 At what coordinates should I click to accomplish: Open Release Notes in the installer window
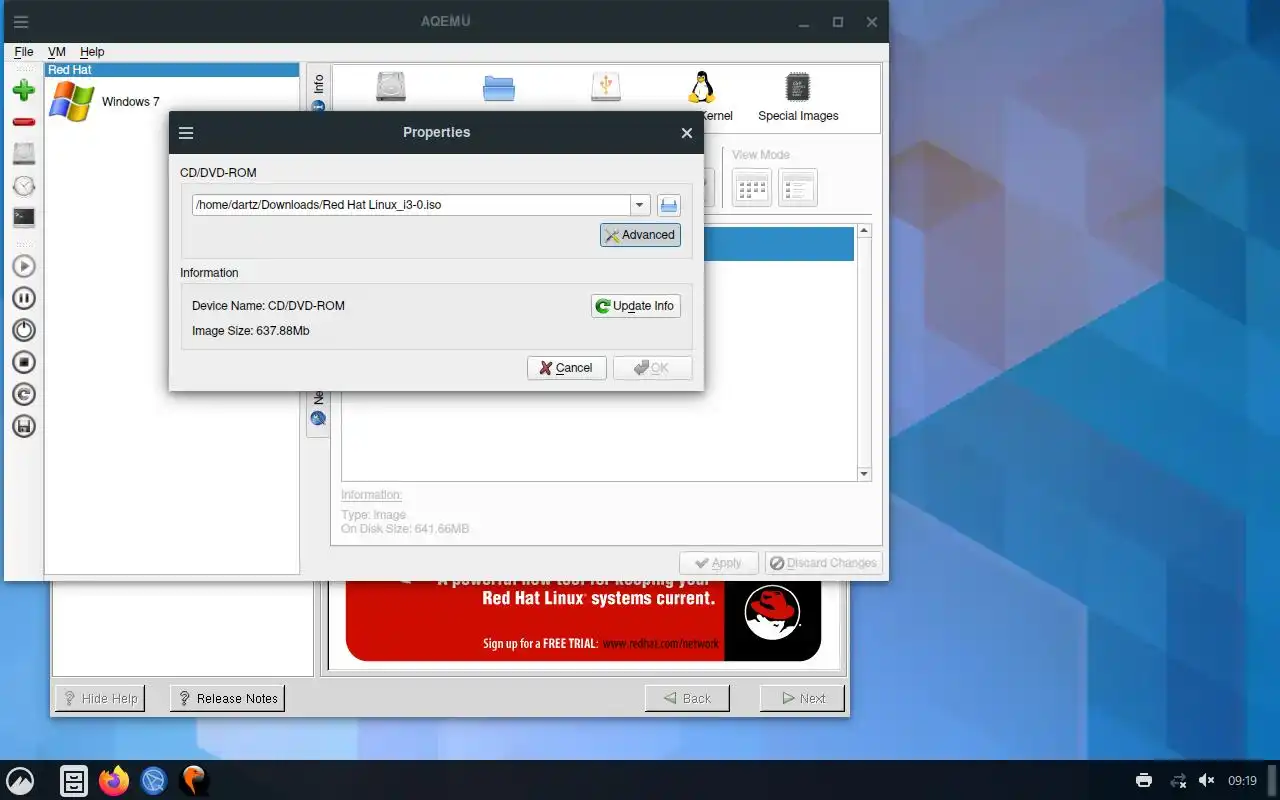pyautogui.click(x=227, y=698)
